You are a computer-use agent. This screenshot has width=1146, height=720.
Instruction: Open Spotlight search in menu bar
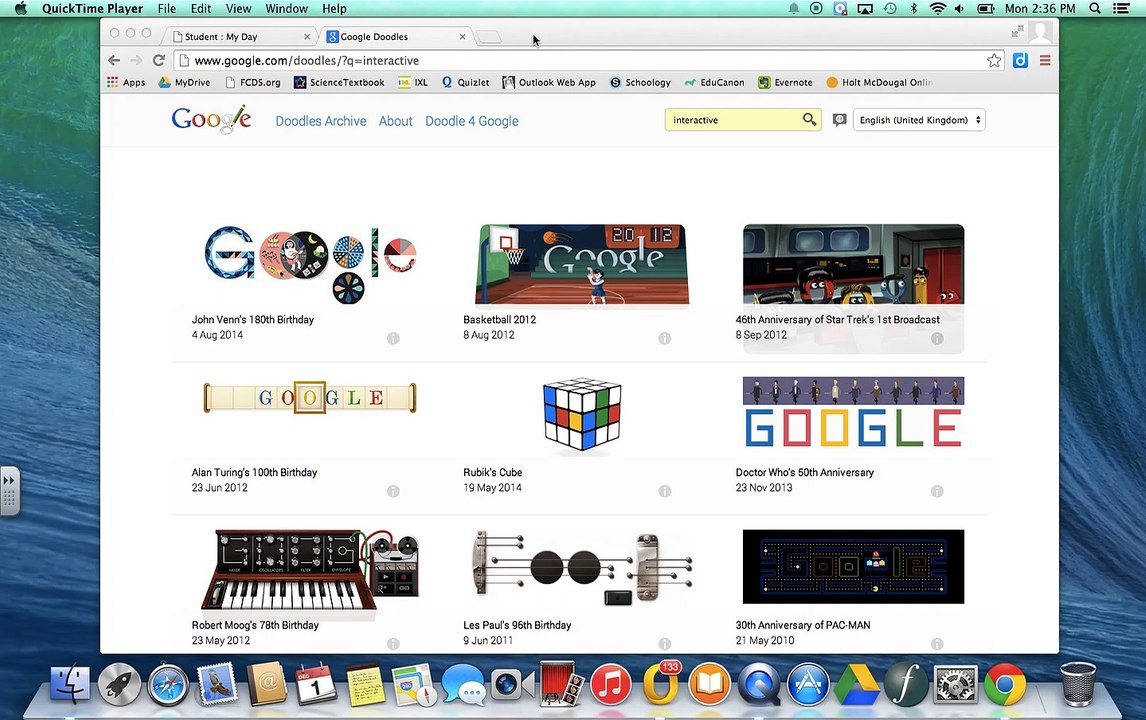click(x=1095, y=9)
